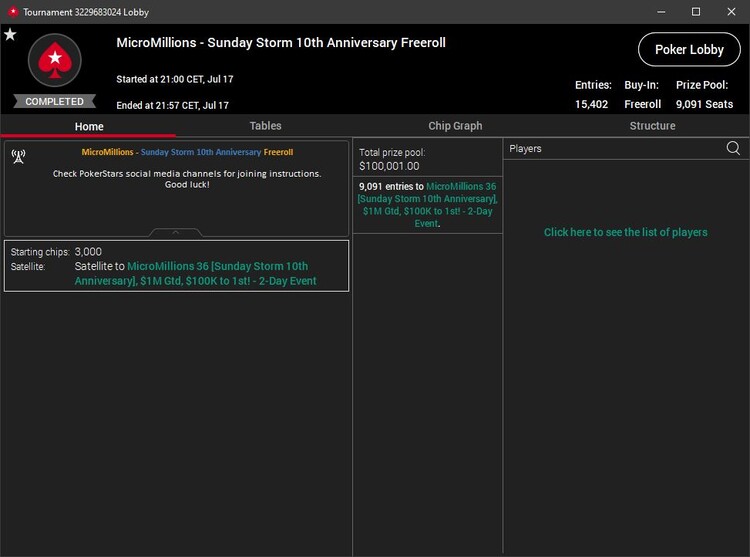Switch to the Chip Graph tab
This screenshot has width=750, height=557.
pos(455,126)
